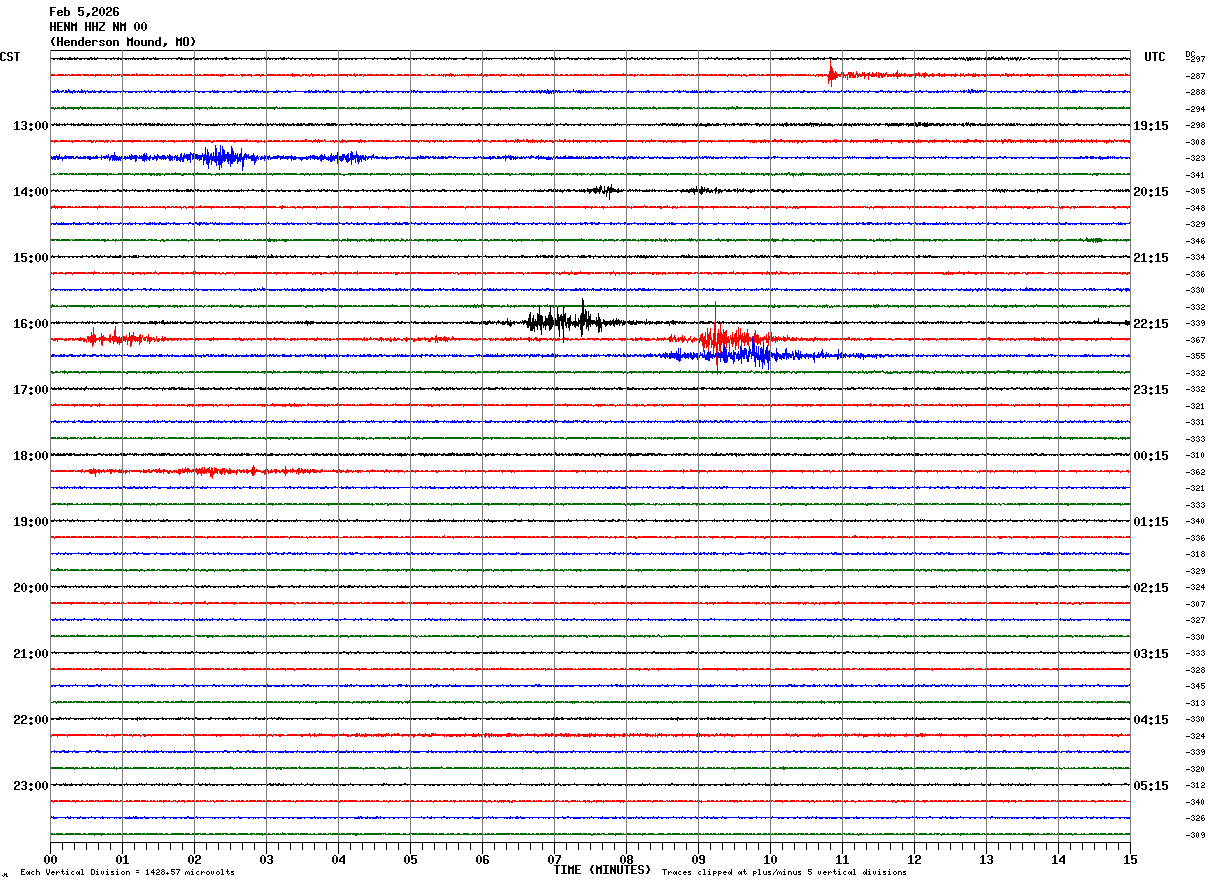Click the 23:00 CST time label

pos(30,786)
